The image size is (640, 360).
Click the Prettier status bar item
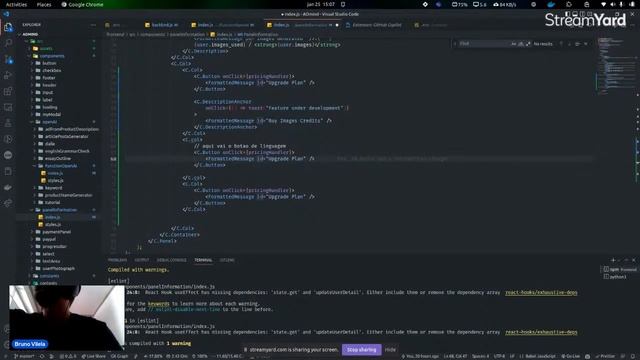point(605,356)
